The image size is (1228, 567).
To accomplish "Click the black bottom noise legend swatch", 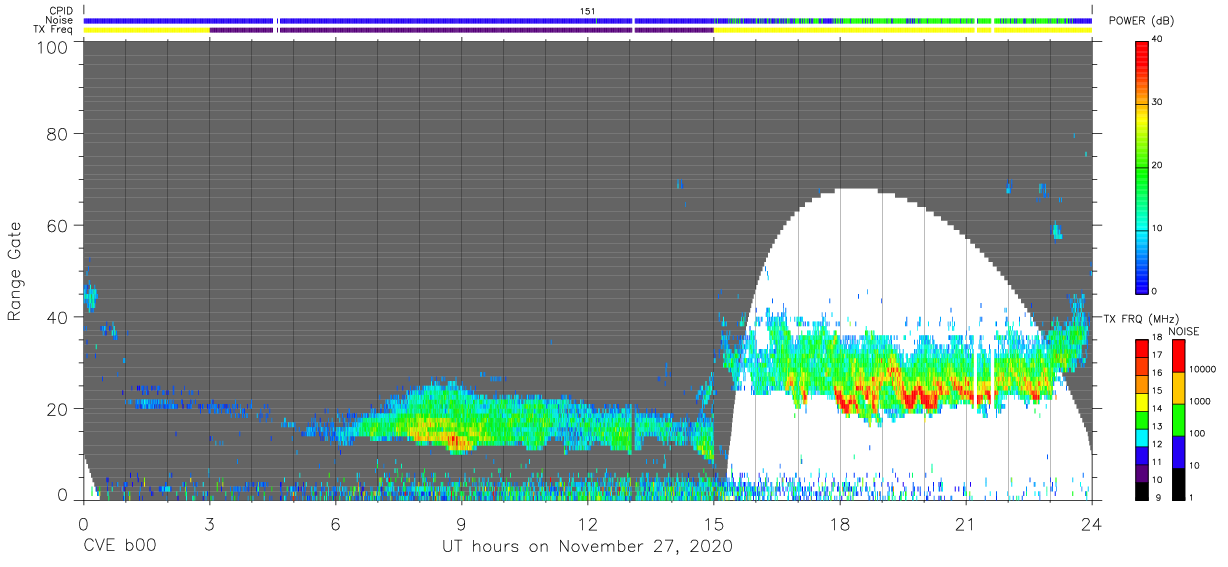I will 1178,482.
